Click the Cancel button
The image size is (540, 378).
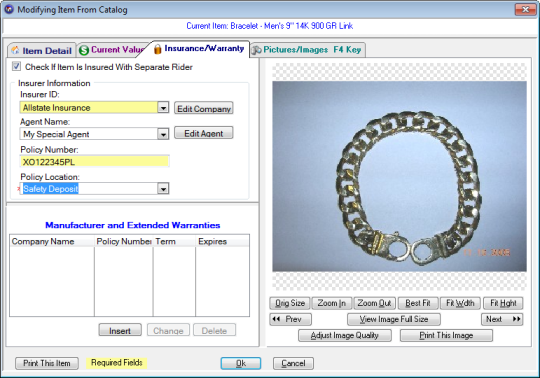coord(293,363)
